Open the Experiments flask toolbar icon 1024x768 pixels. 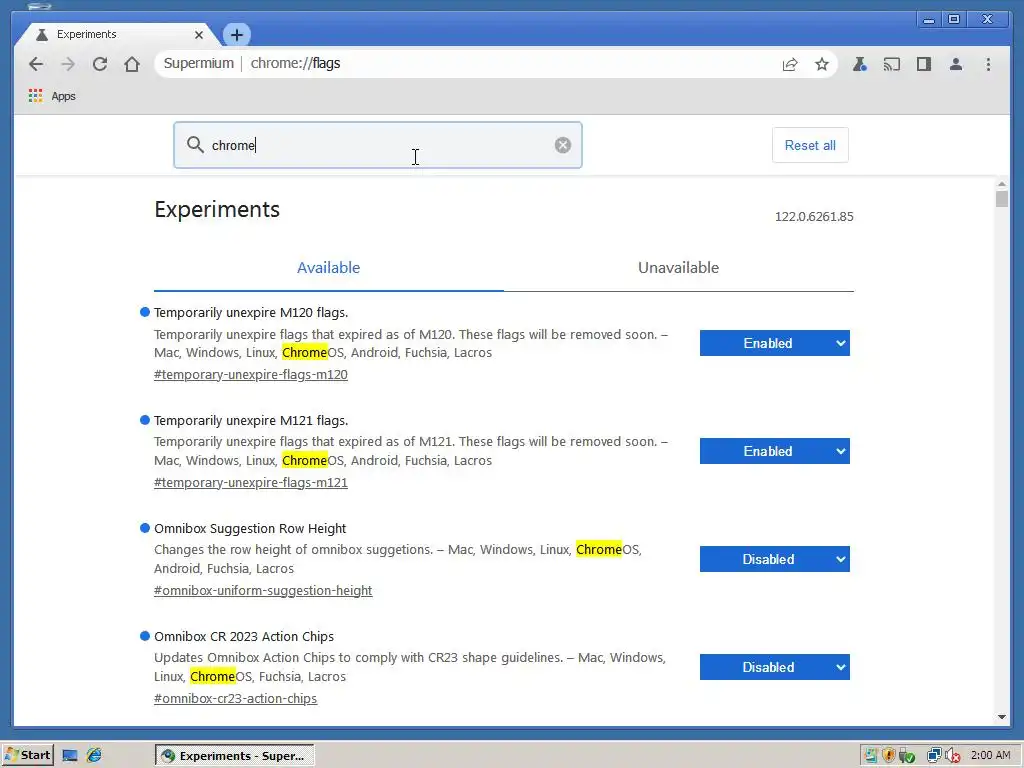(x=859, y=64)
